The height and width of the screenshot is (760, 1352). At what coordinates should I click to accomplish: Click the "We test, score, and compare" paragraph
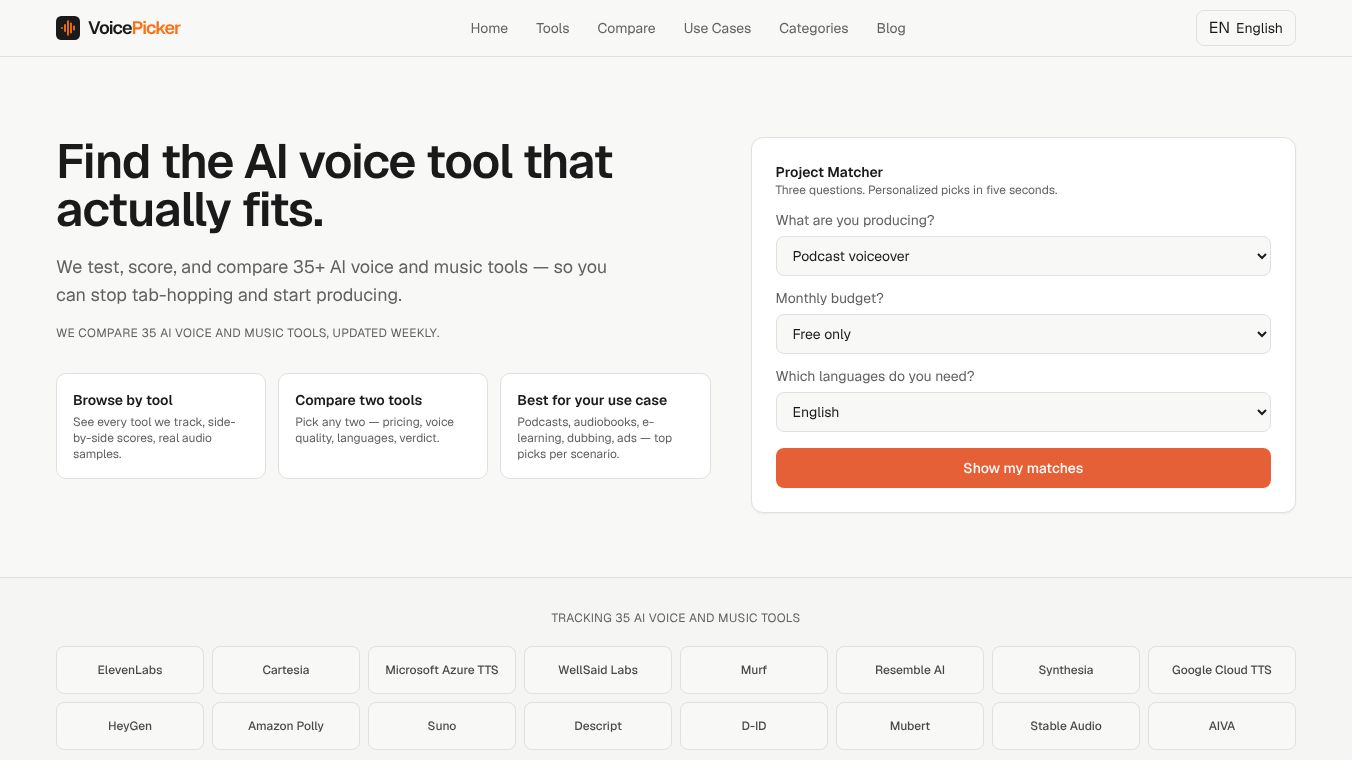point(332,281)
